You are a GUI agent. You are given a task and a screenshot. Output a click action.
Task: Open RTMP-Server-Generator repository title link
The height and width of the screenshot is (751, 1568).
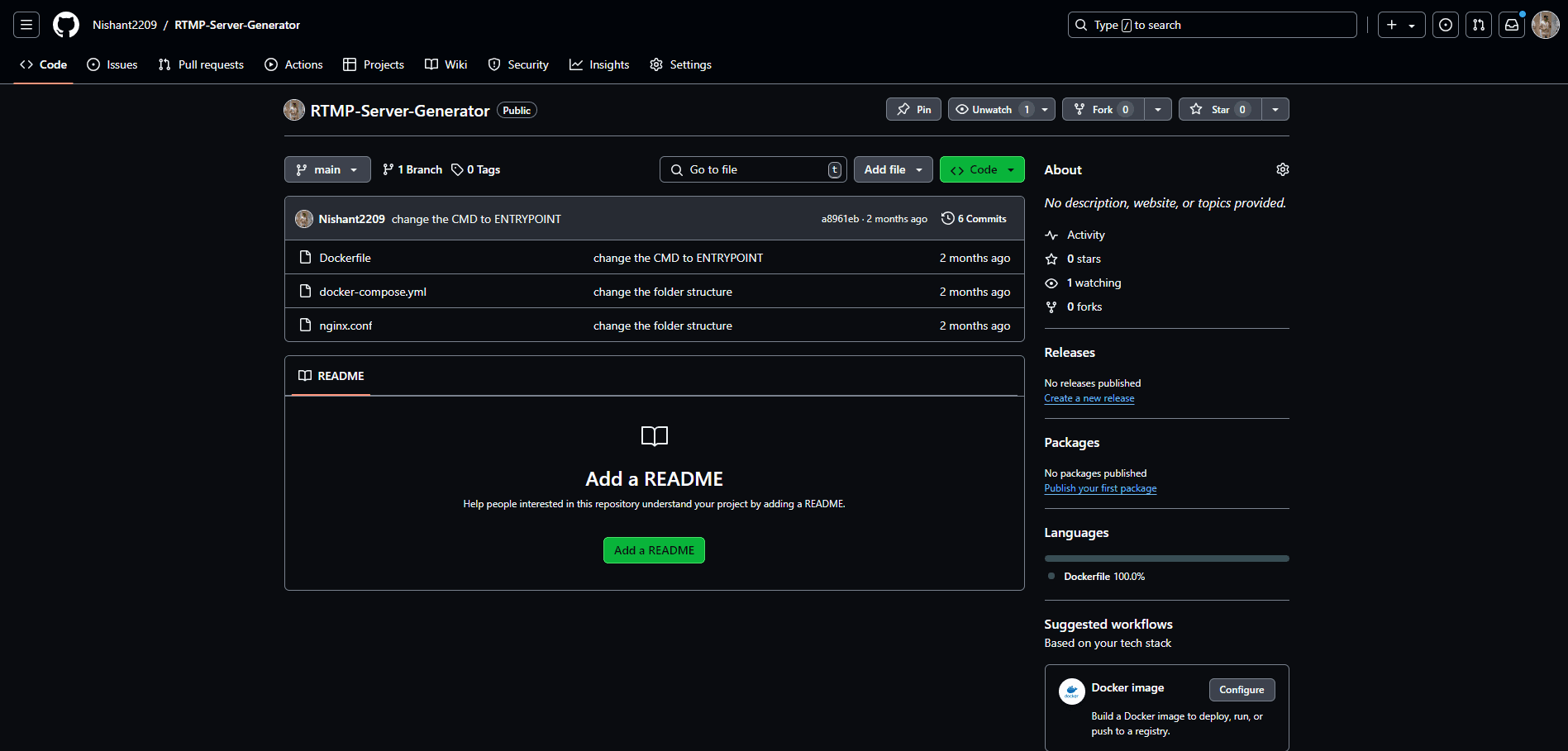tap(400, 111)
